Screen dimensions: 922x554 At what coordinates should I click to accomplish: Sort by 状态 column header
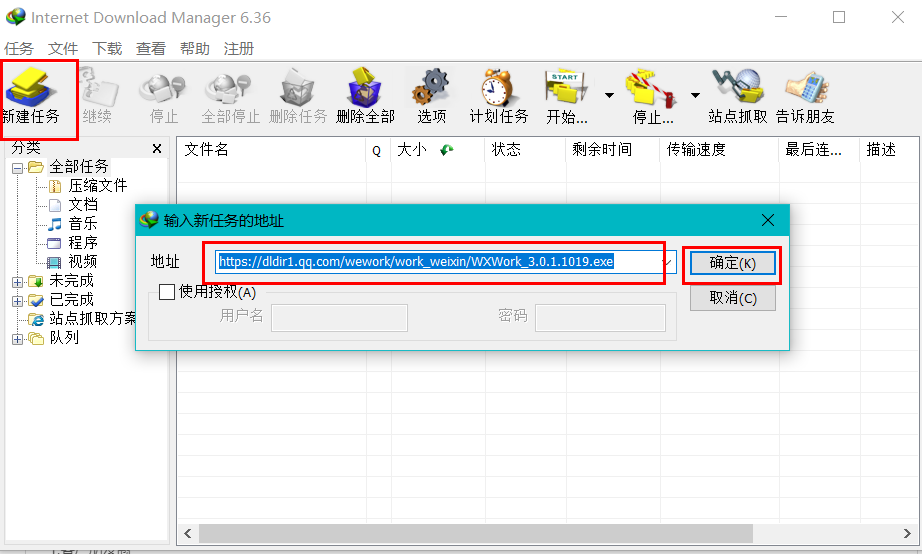(526, 149)
